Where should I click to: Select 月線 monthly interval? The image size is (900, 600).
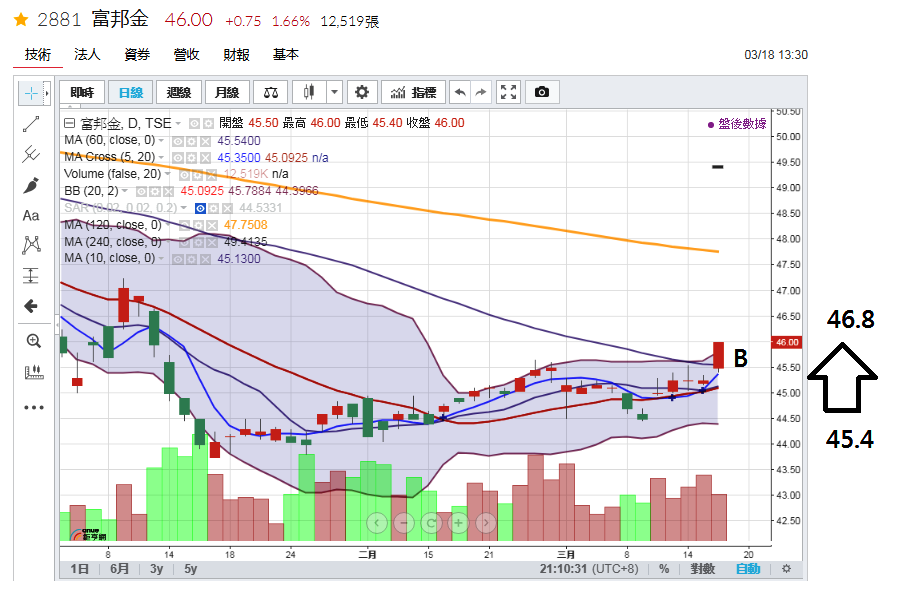[227, 92]
